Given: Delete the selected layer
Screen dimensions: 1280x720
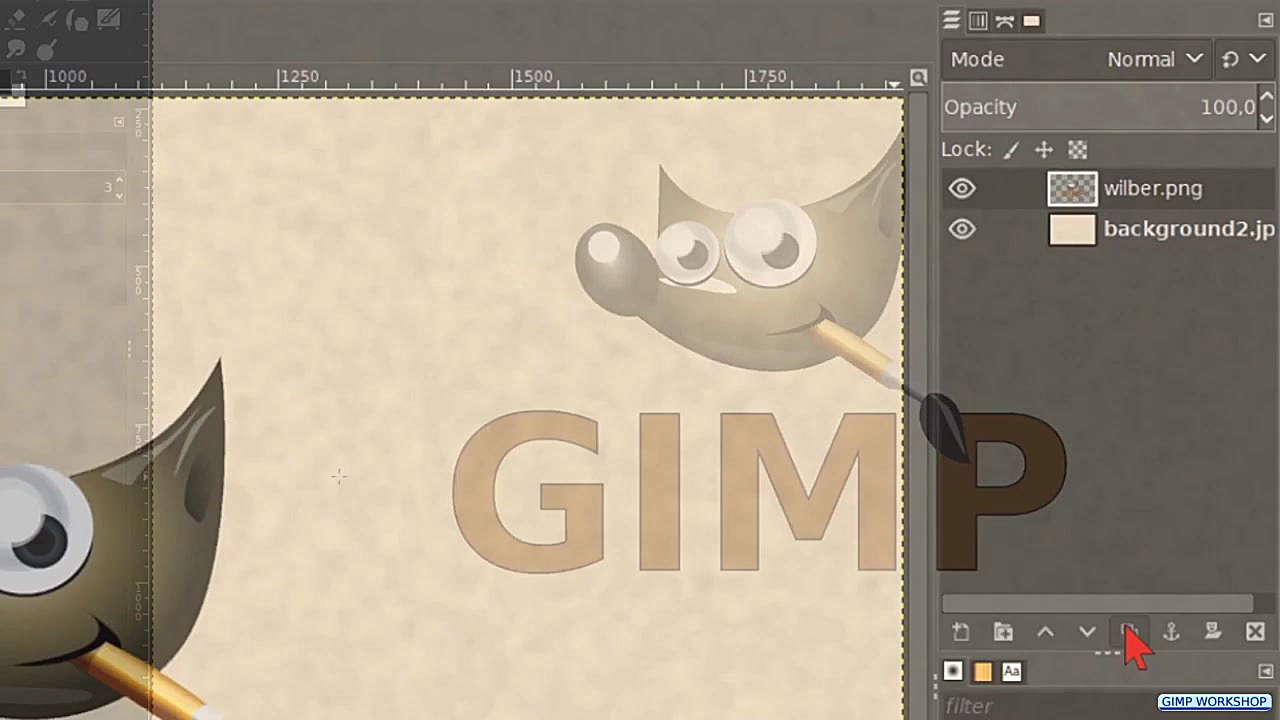Looking at the screenshot, I should coord(1255,632).
